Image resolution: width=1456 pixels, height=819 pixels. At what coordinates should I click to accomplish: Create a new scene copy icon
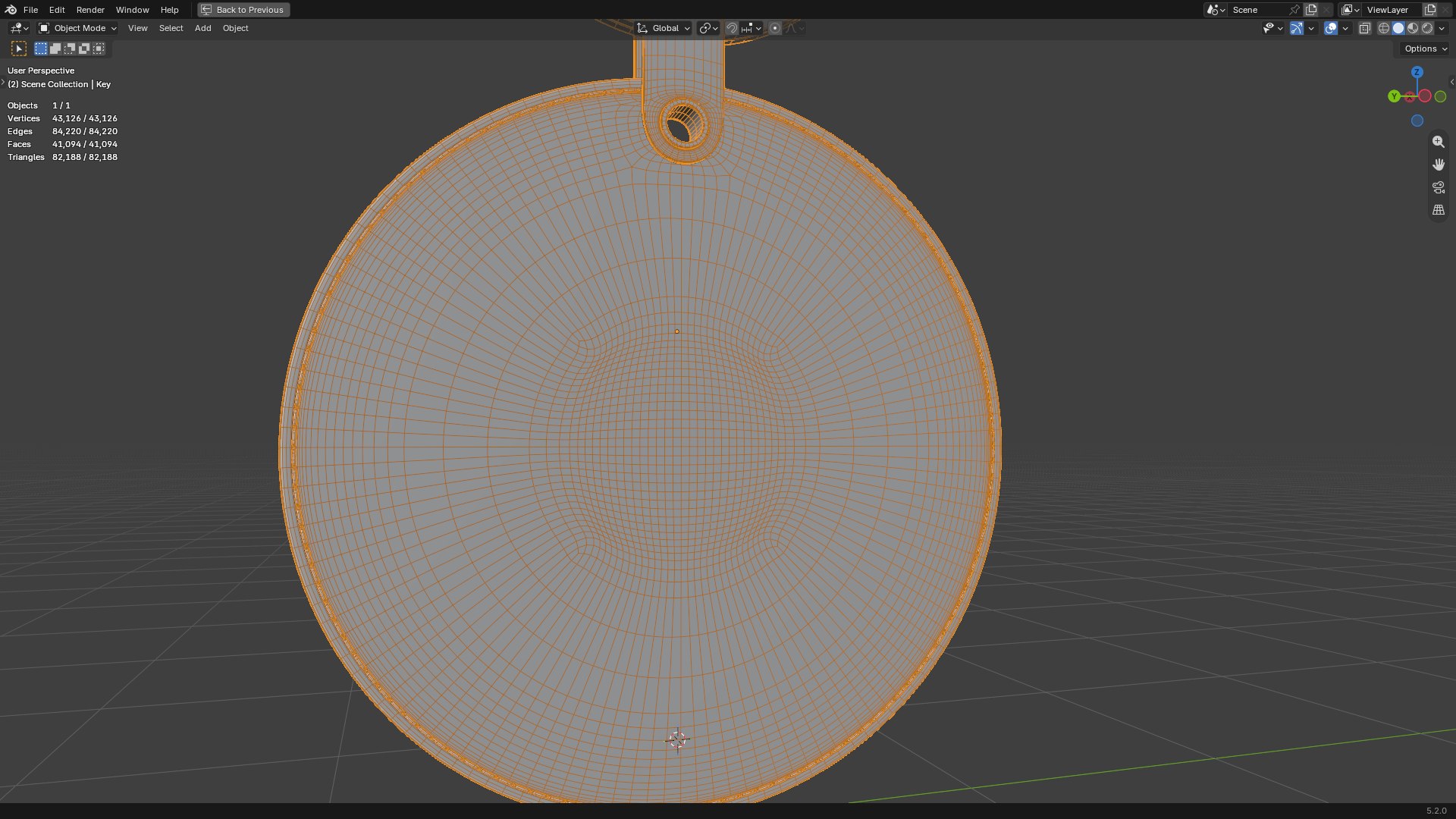[x=1311, y=10]
